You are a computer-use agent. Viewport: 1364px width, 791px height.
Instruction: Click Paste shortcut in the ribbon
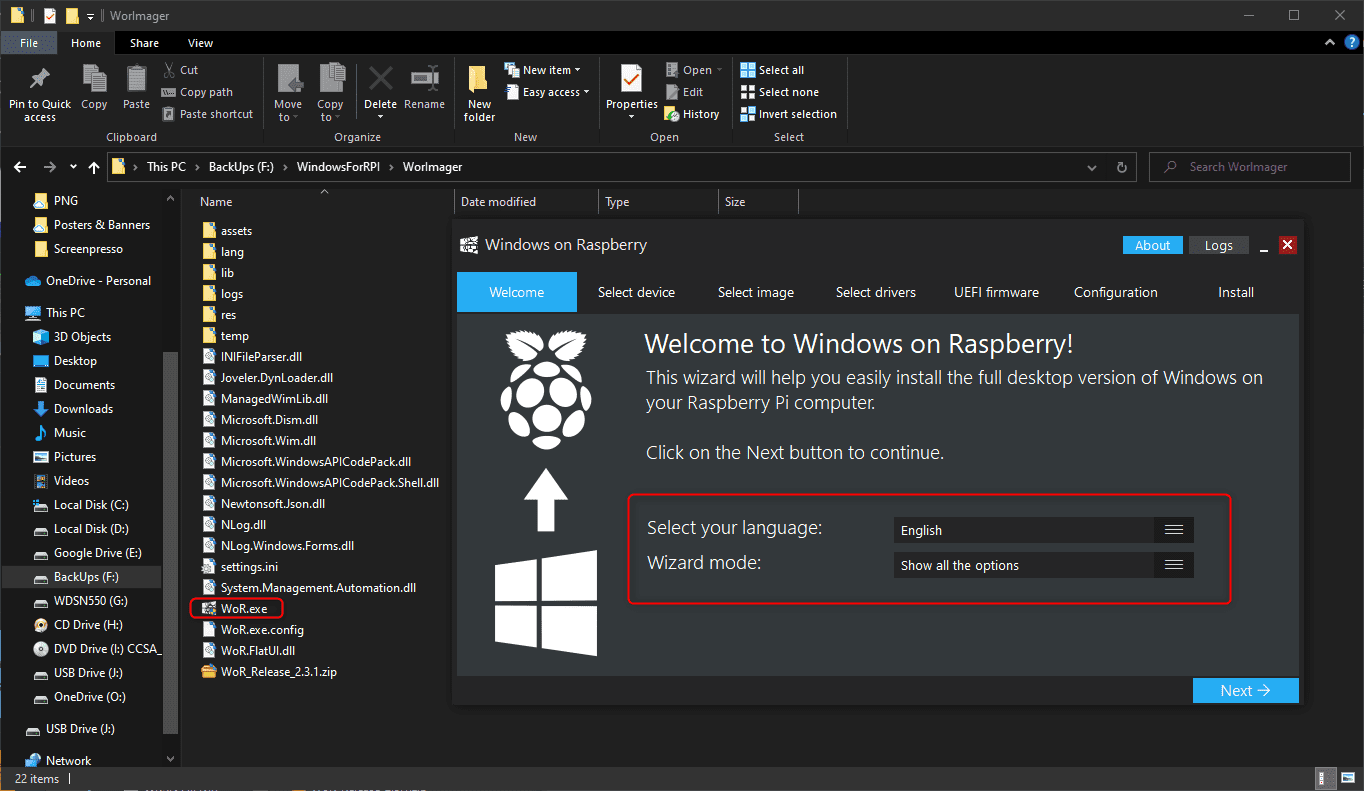click(x=207, y=114)
